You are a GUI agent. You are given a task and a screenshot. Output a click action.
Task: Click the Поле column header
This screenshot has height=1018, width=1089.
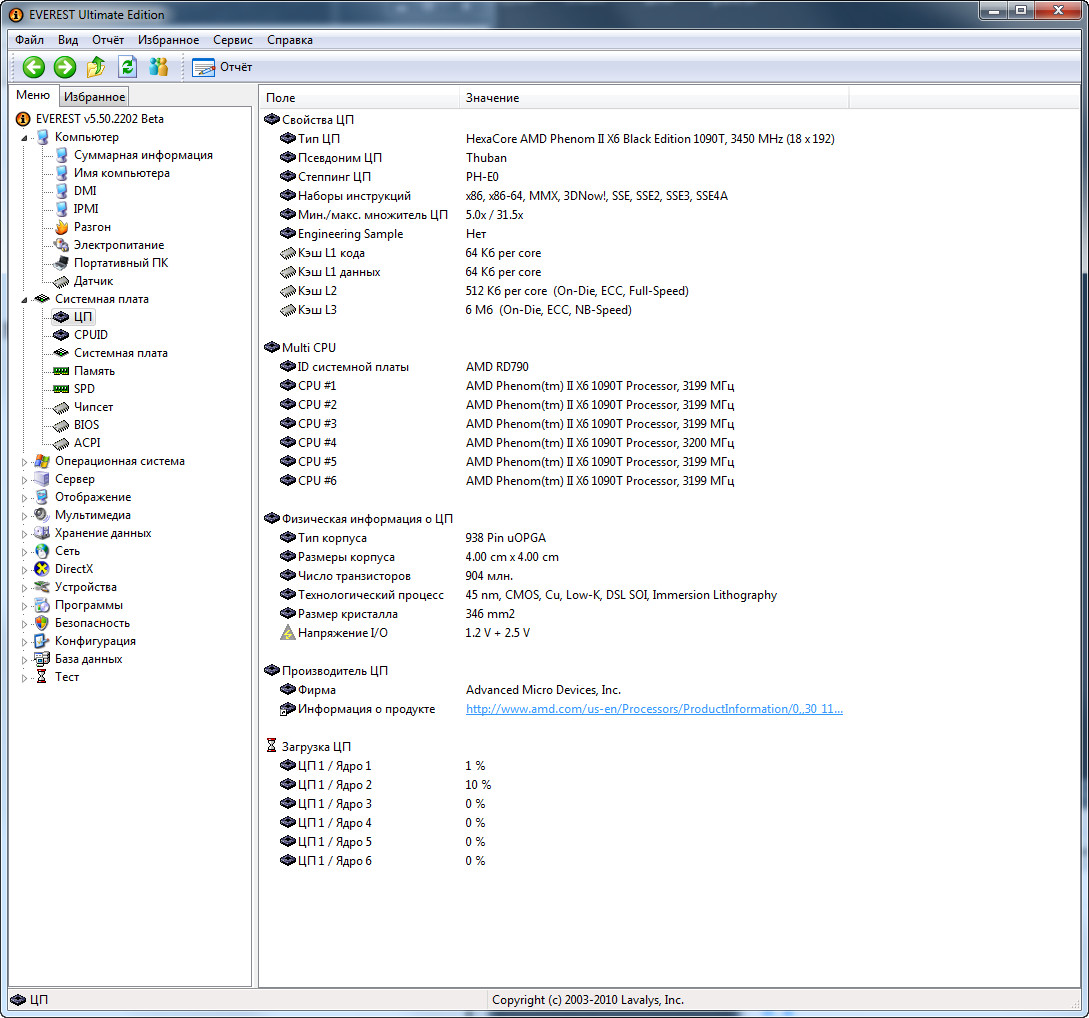click(x=359, y=98)
